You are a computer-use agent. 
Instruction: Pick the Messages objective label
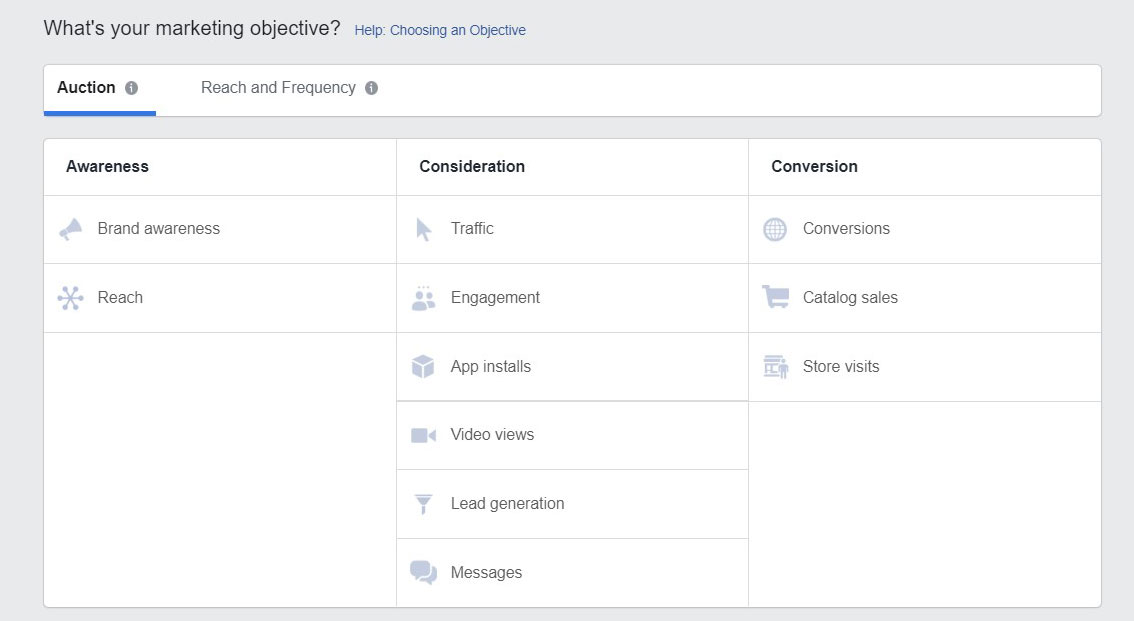(x=487, y=573)
